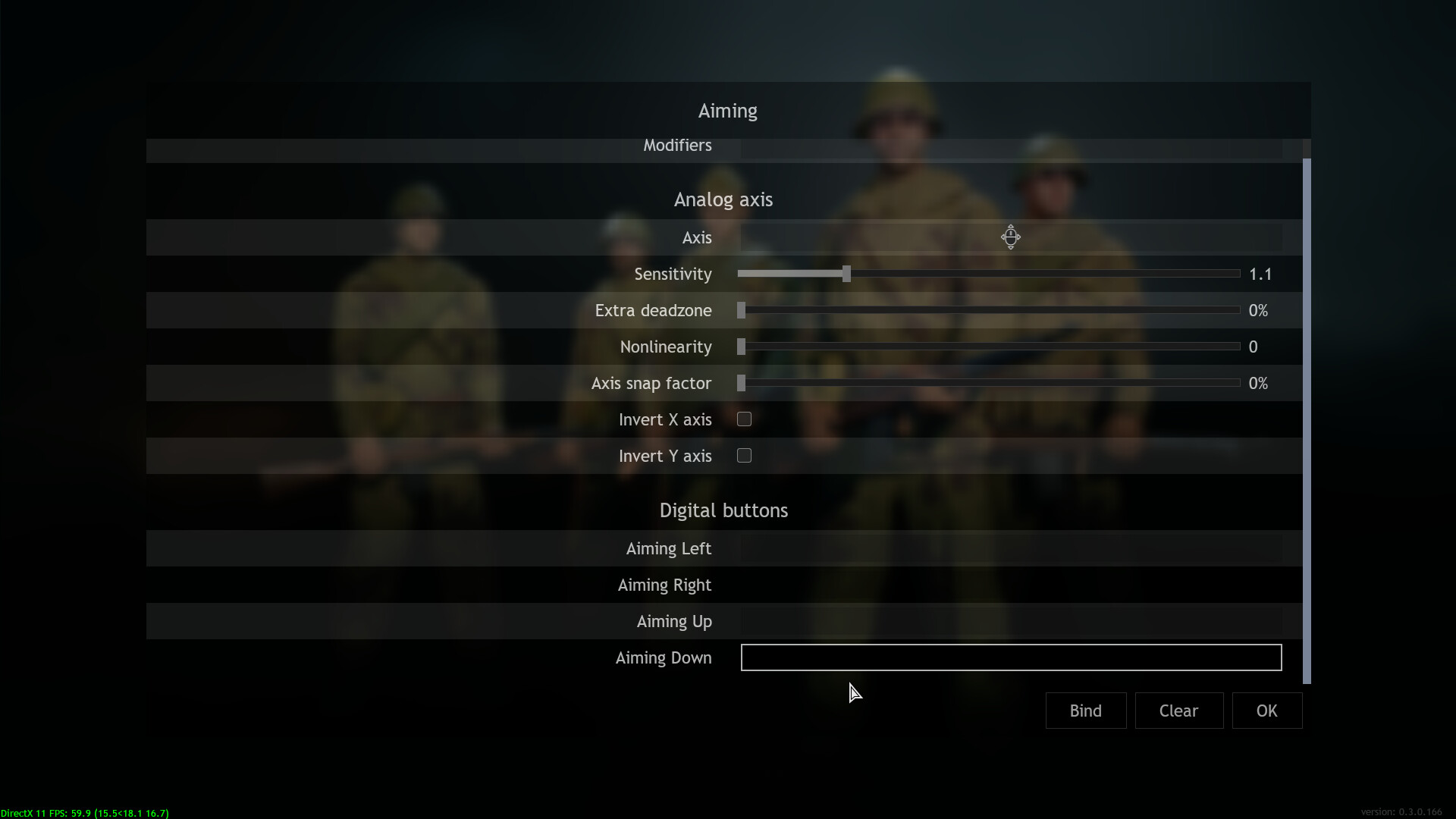Select the Aiming Up binding field
This screenshot has height=819, width=1456.
coord(1011,621)
